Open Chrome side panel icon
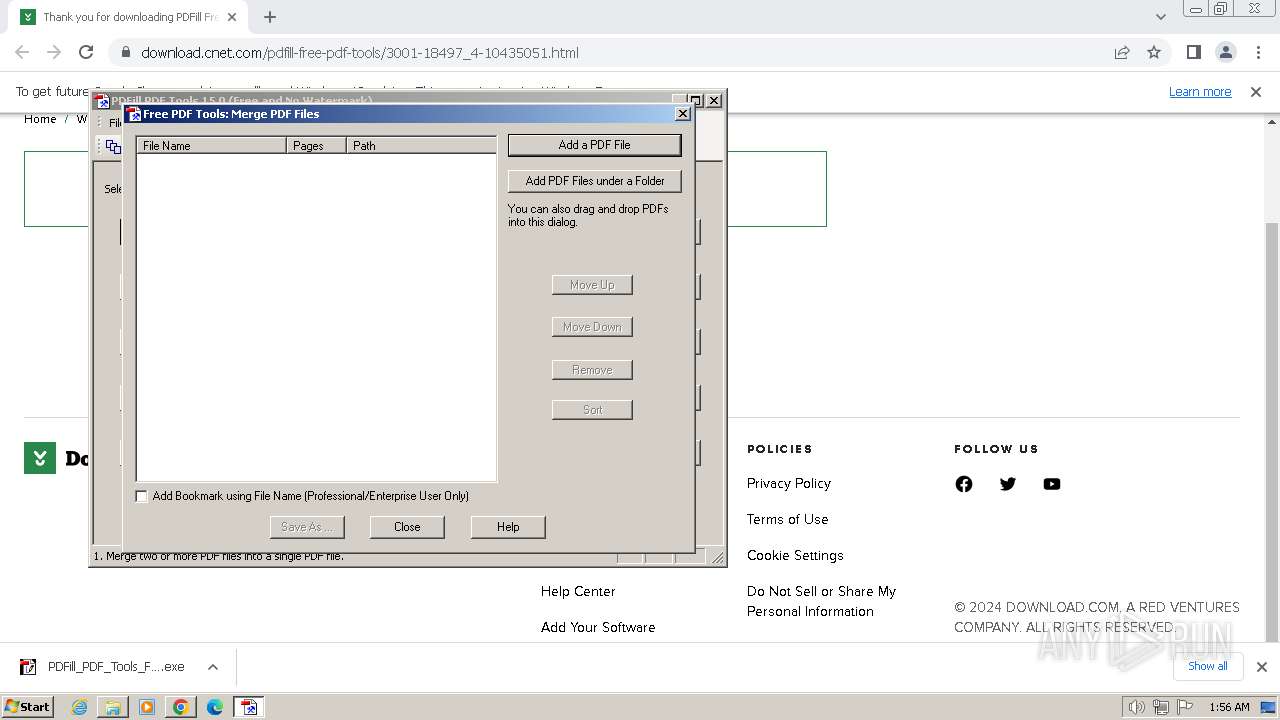Viewport: 1280px width, 720px height. 1194,52
